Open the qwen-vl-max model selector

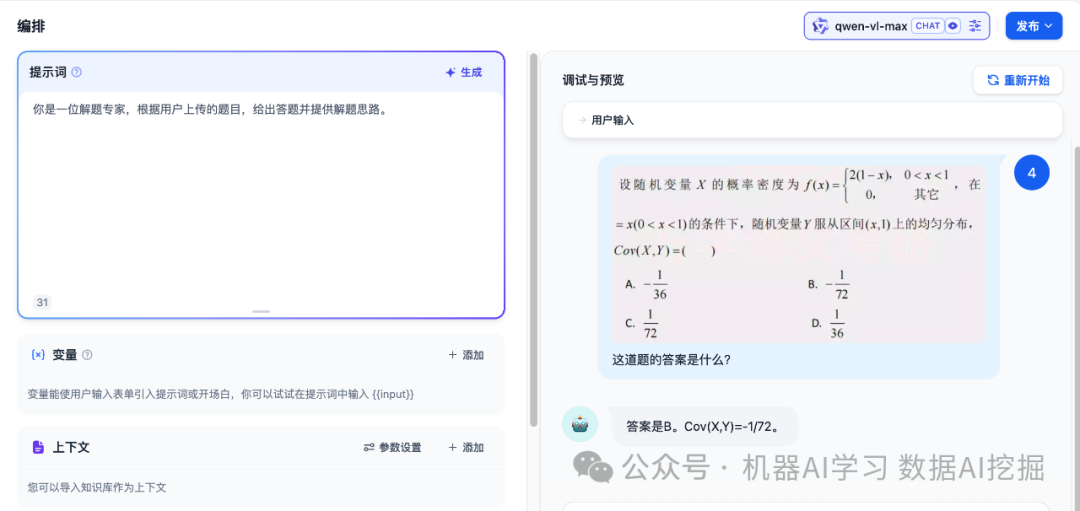[870, 26]
